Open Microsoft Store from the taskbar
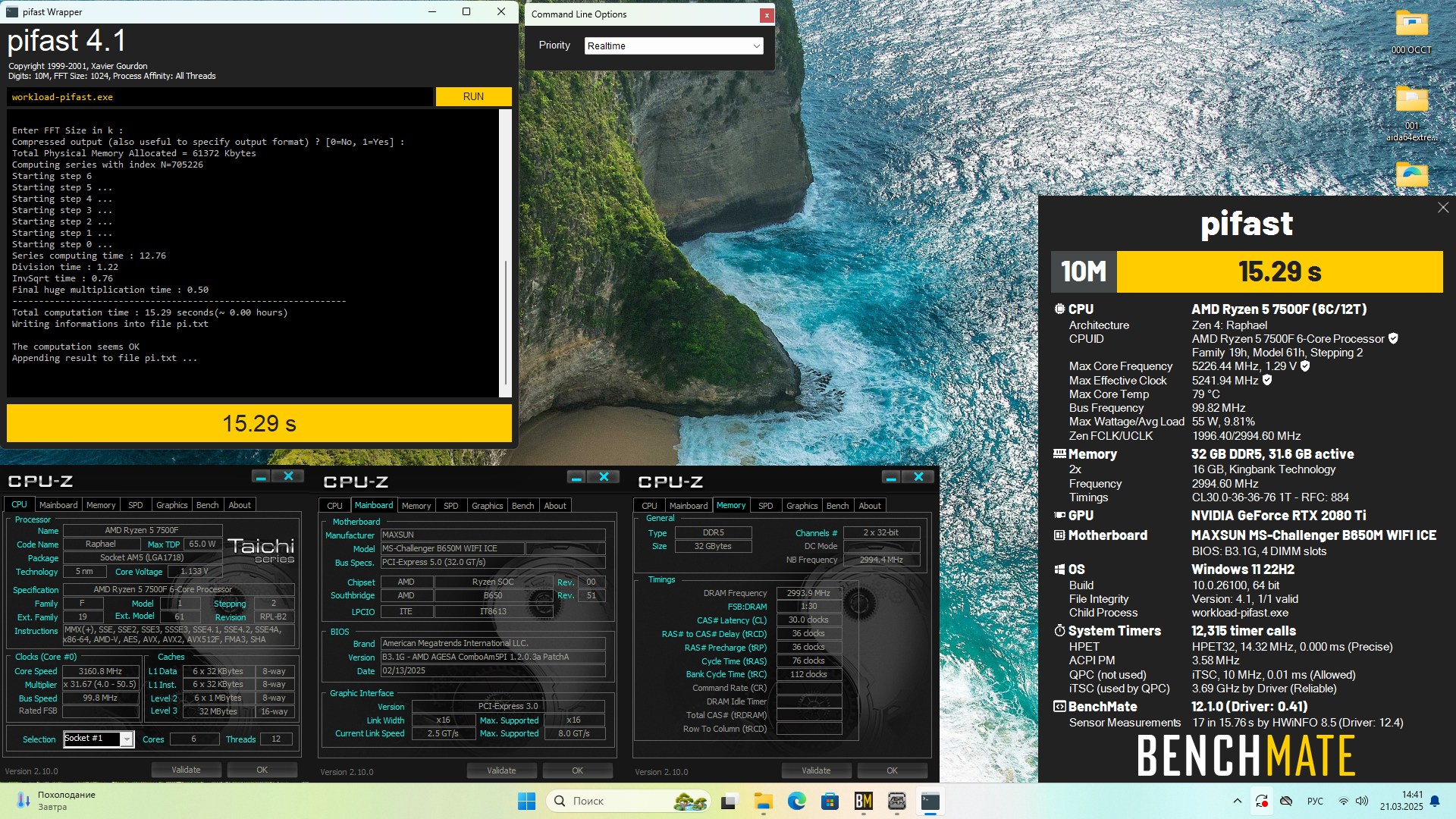 pos(830,801)
